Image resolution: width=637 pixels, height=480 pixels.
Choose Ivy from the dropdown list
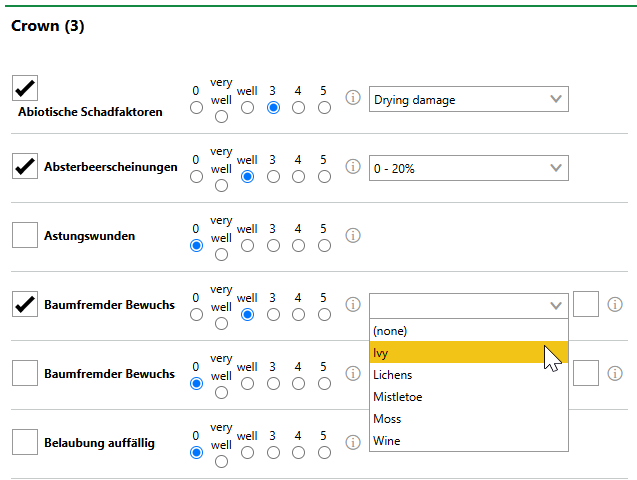pyautogui.click(x=468, y=353)
